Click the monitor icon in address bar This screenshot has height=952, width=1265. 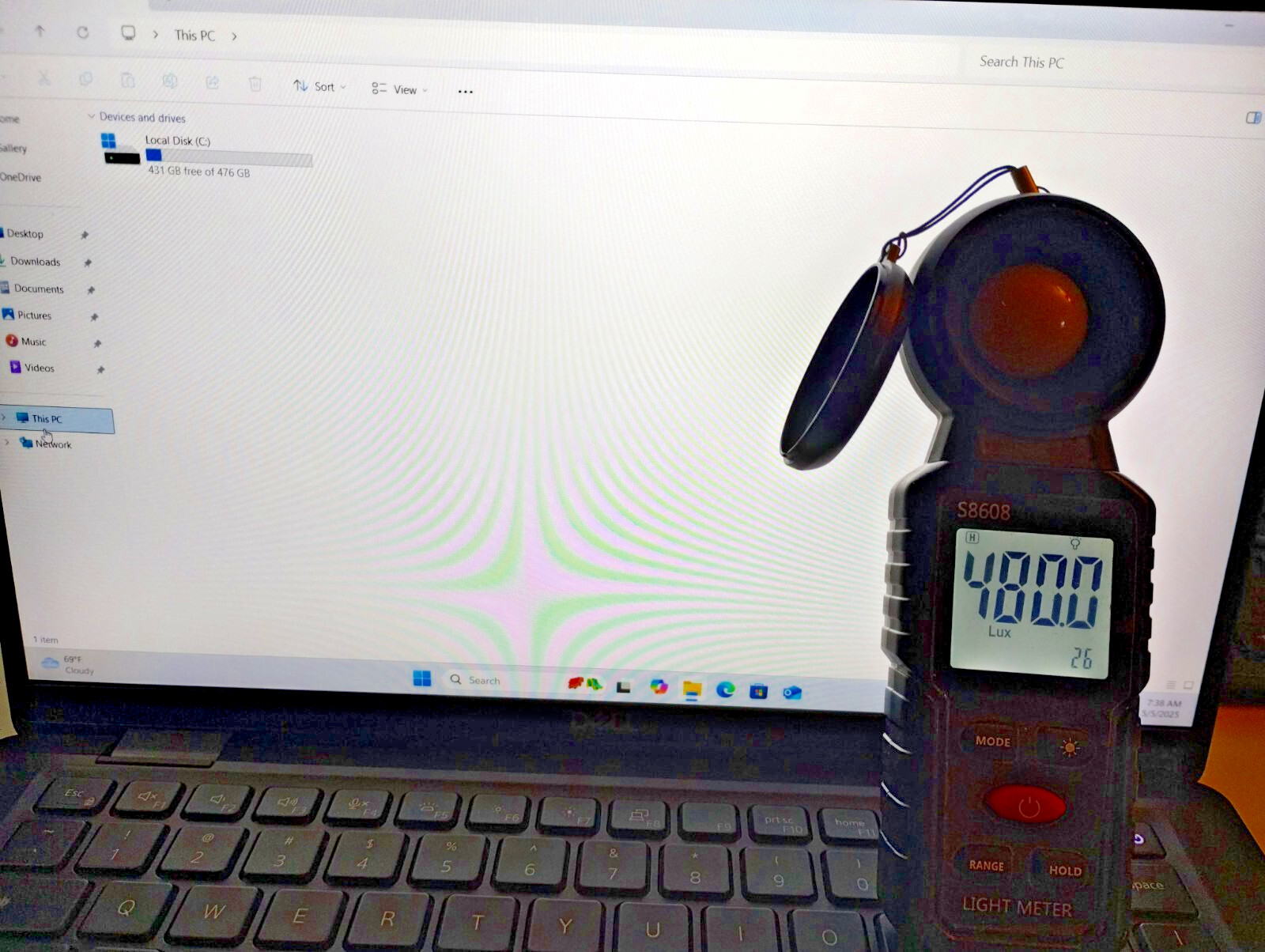[127, 33]
